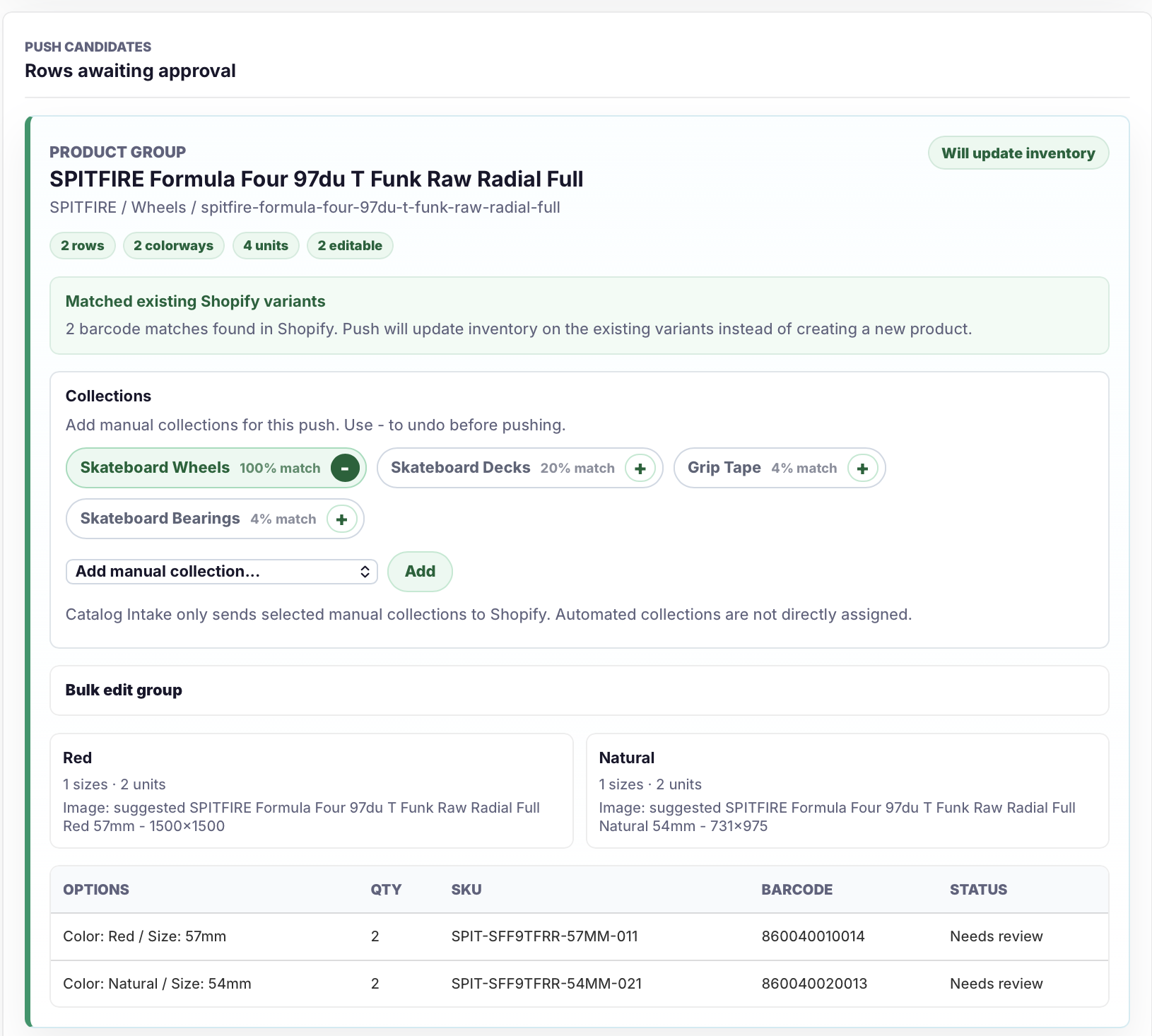Screen dimensions: 1152x1036
Task: Click the Collections section heading
Action: pyautogui.click(x=108, y=396)
